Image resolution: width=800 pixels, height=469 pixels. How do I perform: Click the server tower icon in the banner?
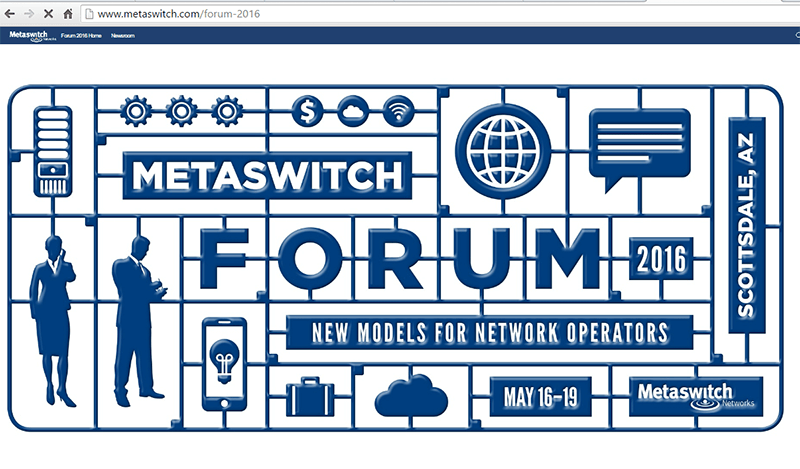(53, 152)
